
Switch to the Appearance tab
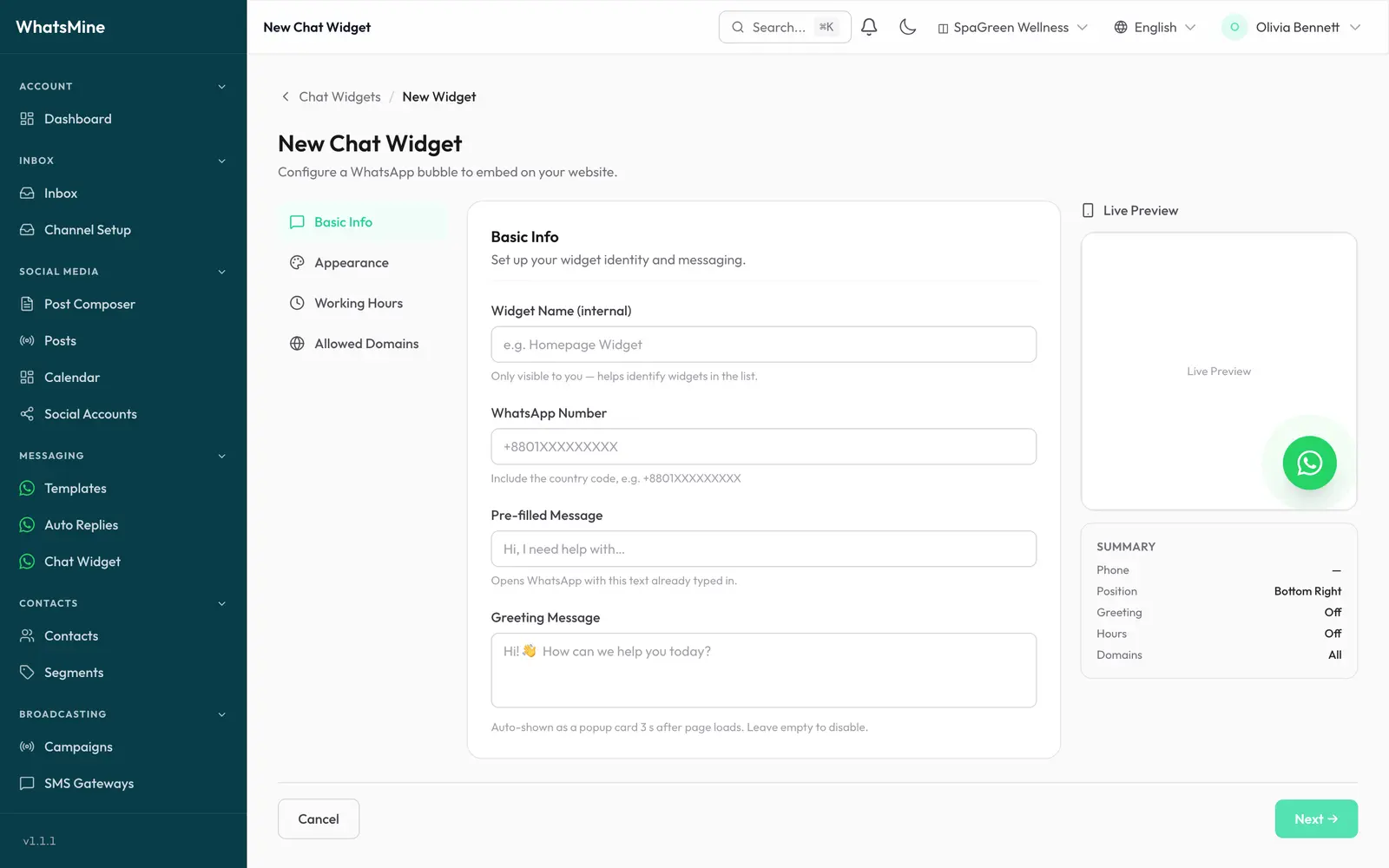[x=362, y=263]
